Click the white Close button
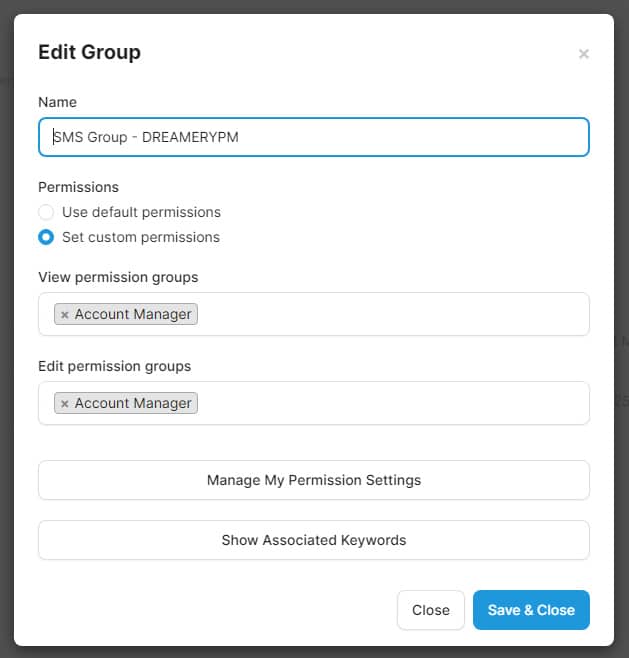 (x=430, y=610)
